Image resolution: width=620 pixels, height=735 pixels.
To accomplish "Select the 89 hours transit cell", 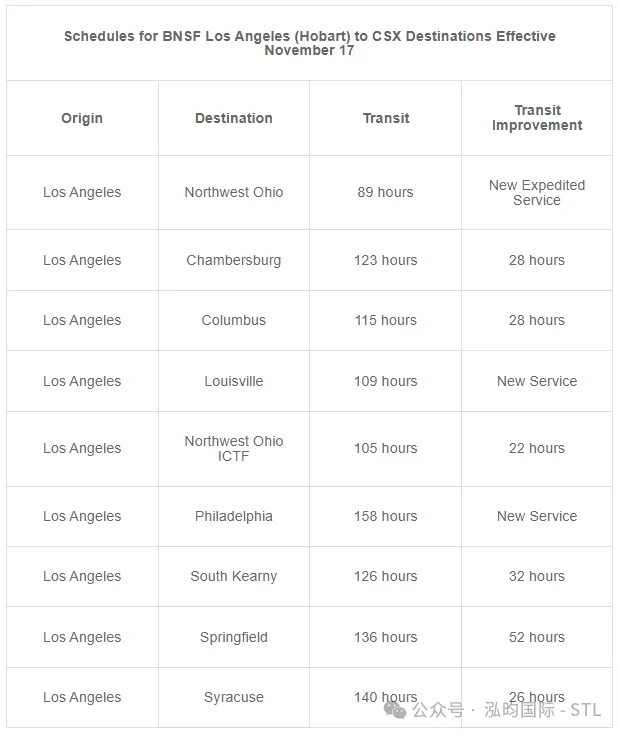I will [x=386, y=192].
